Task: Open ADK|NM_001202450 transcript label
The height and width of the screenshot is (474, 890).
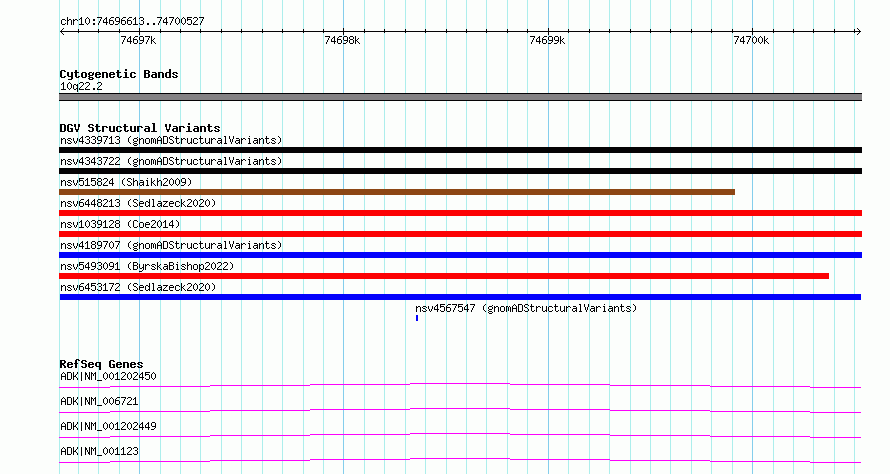Action: point(108,376)
